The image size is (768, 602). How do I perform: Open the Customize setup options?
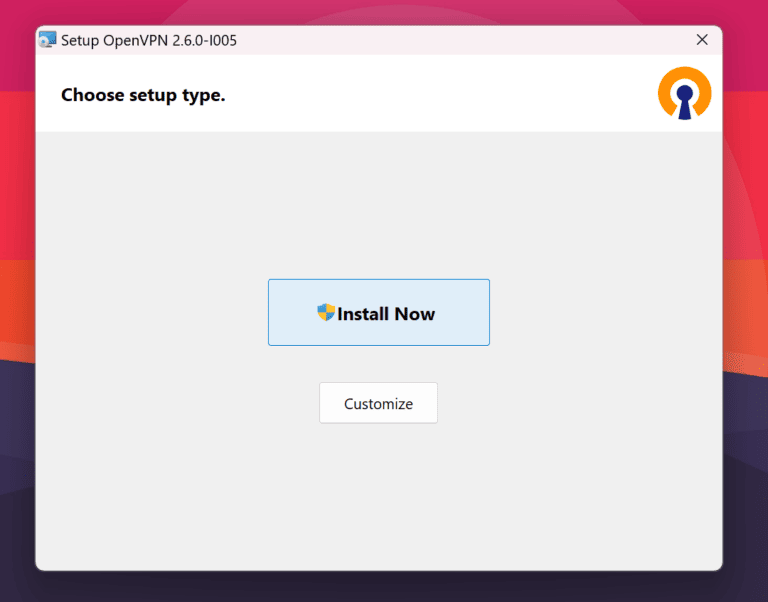point(378,403)
